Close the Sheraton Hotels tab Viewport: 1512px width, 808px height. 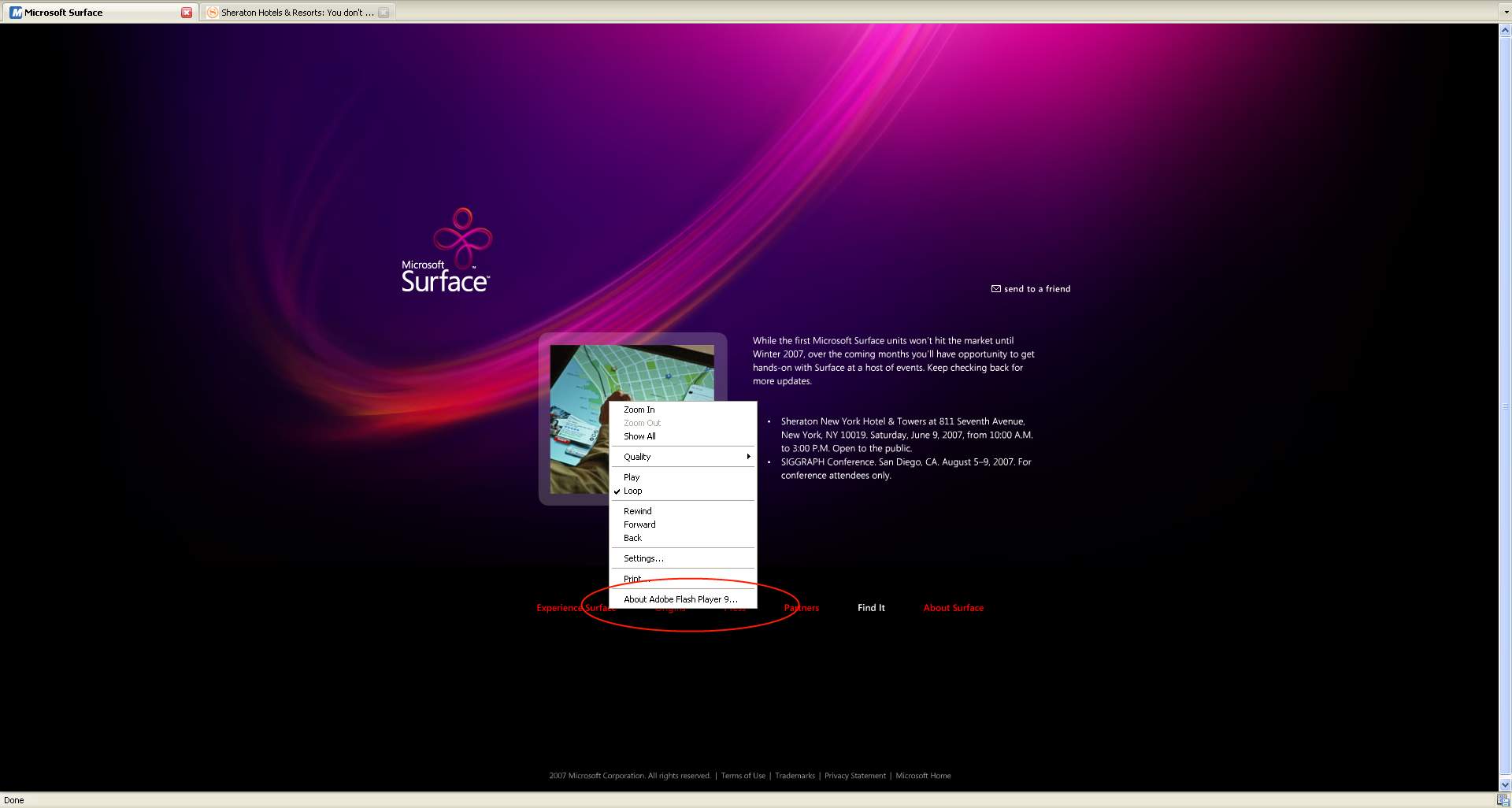click(384, 13)
